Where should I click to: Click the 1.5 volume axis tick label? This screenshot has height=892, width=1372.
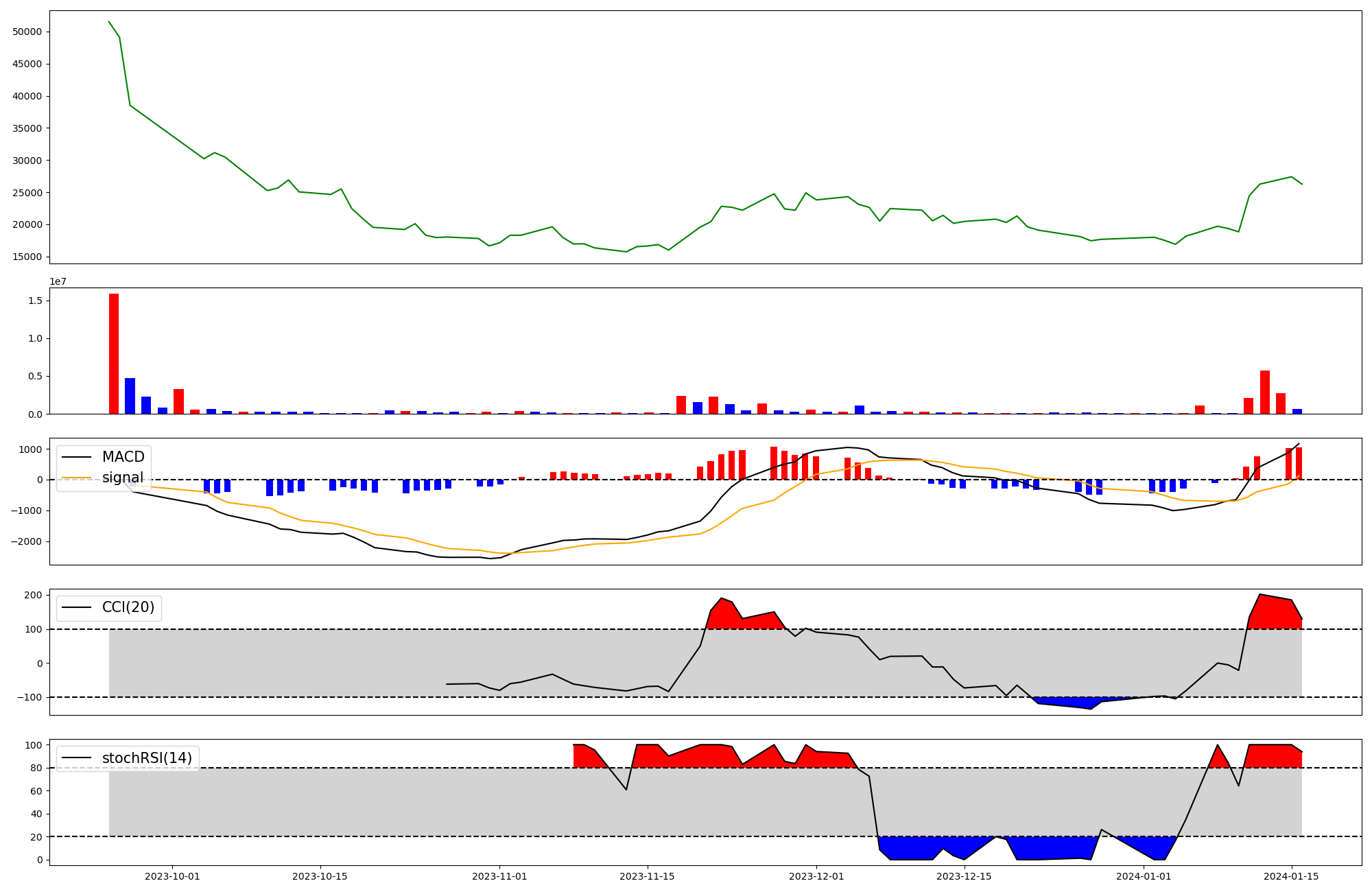pos(36,301)
